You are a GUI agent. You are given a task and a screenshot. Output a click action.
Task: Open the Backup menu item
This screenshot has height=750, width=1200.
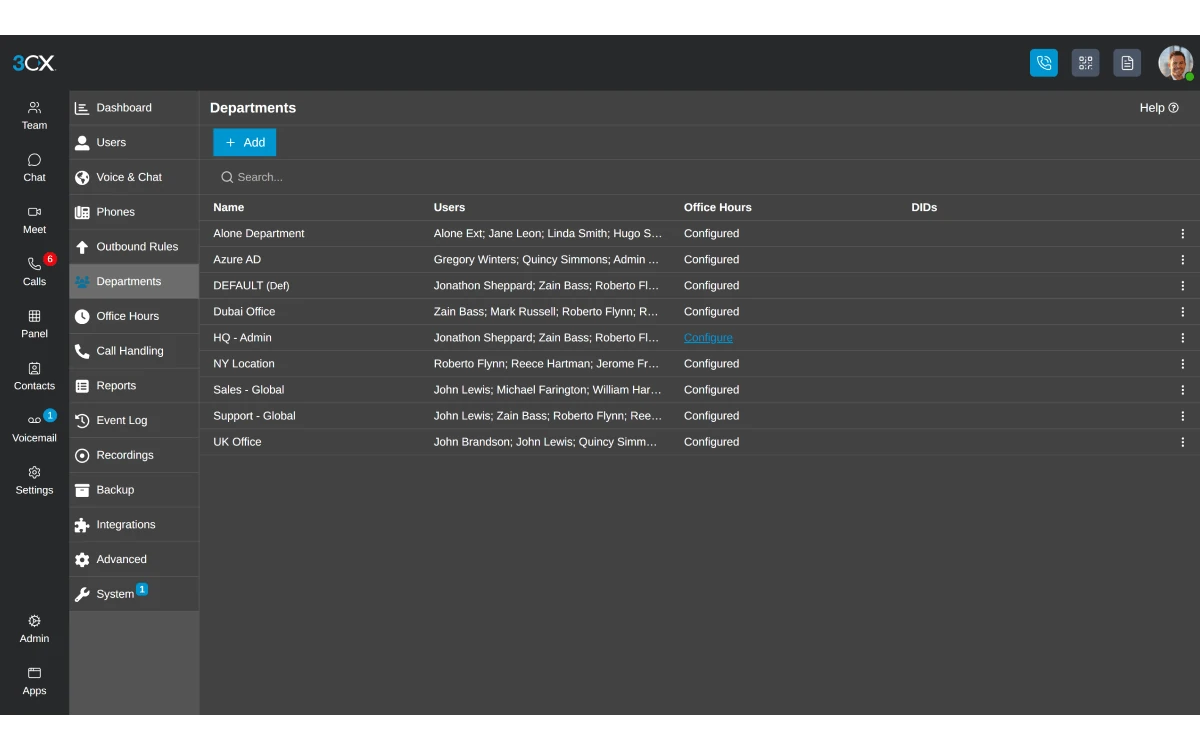(134, 490)
